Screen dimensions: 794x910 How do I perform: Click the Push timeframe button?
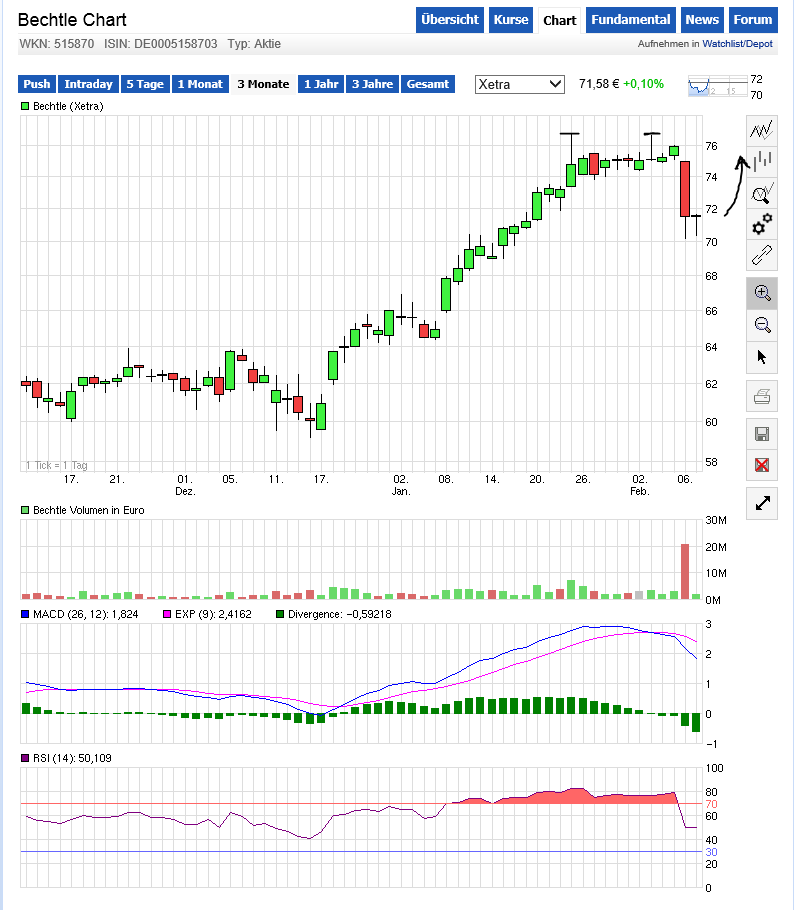point(37,84)
